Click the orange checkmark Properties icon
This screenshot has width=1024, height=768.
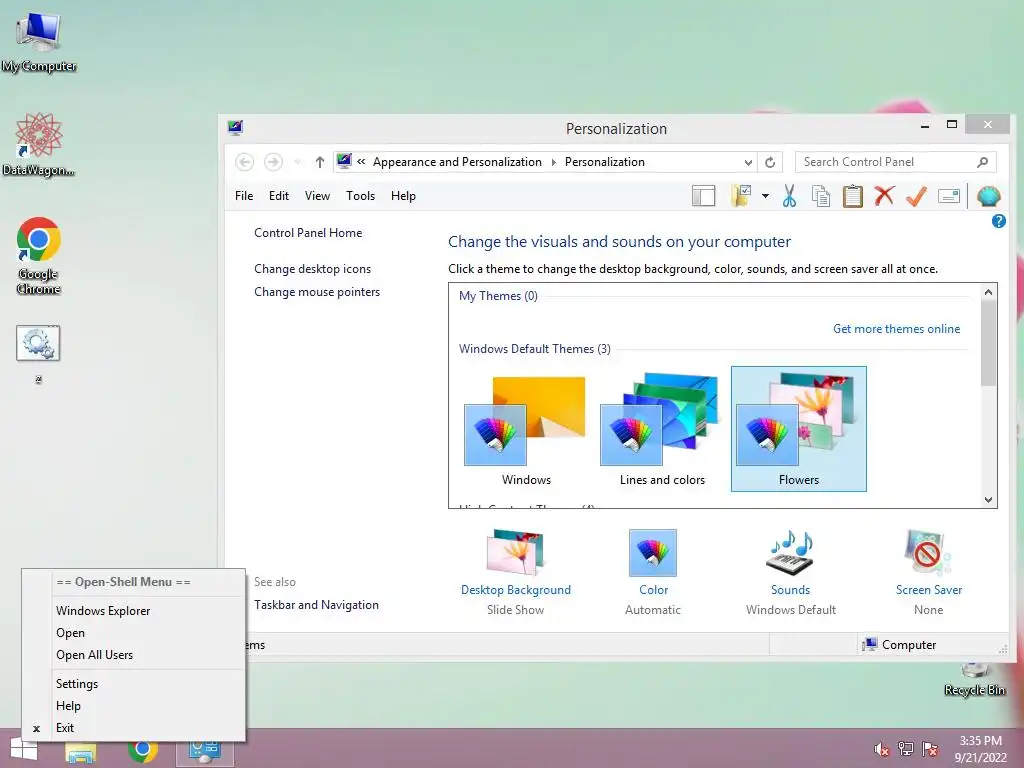916,196
